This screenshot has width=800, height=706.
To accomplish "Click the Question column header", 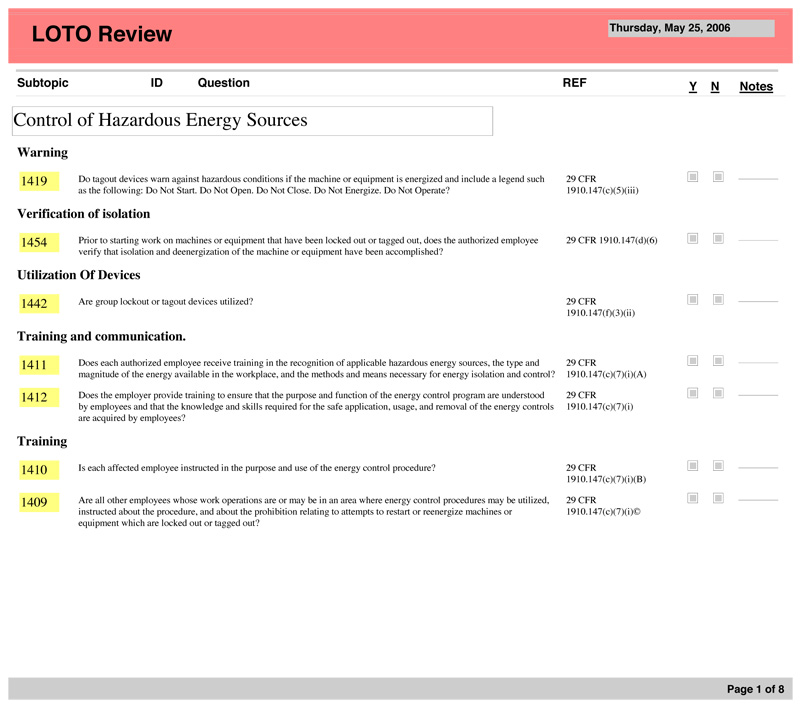I will (223, 83).
